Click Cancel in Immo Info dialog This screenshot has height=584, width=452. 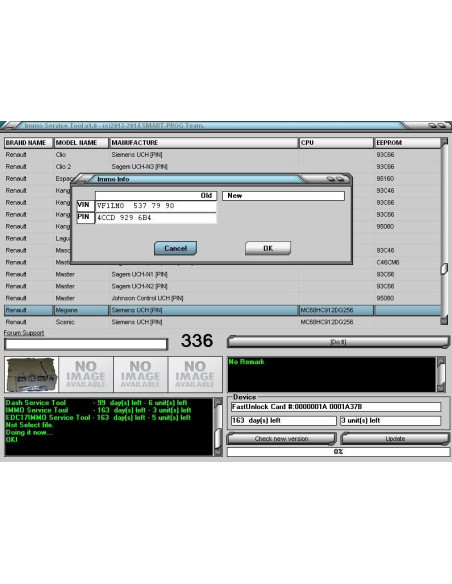[x=175, y=248]
